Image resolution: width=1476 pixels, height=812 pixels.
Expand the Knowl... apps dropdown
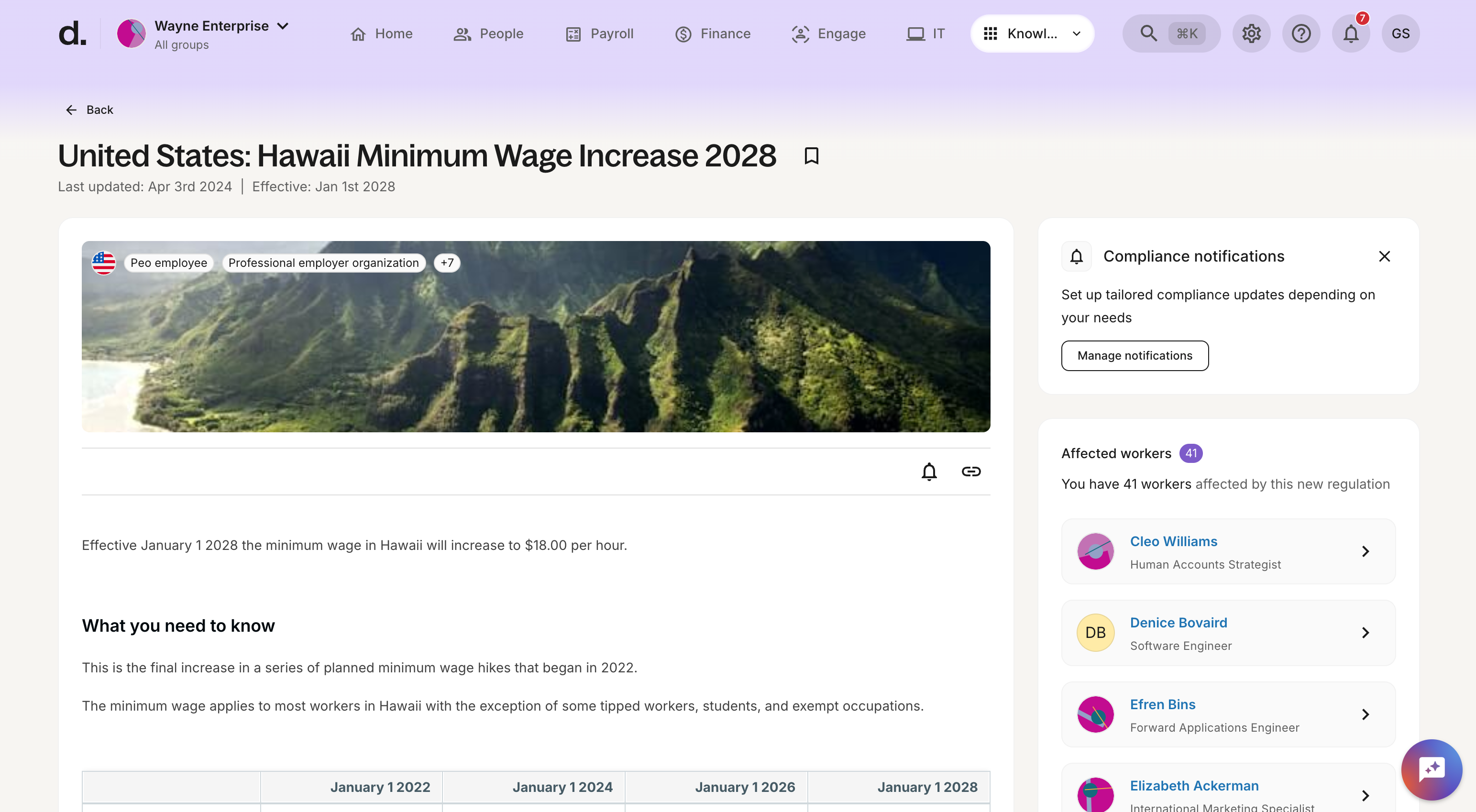point(1032,33)
